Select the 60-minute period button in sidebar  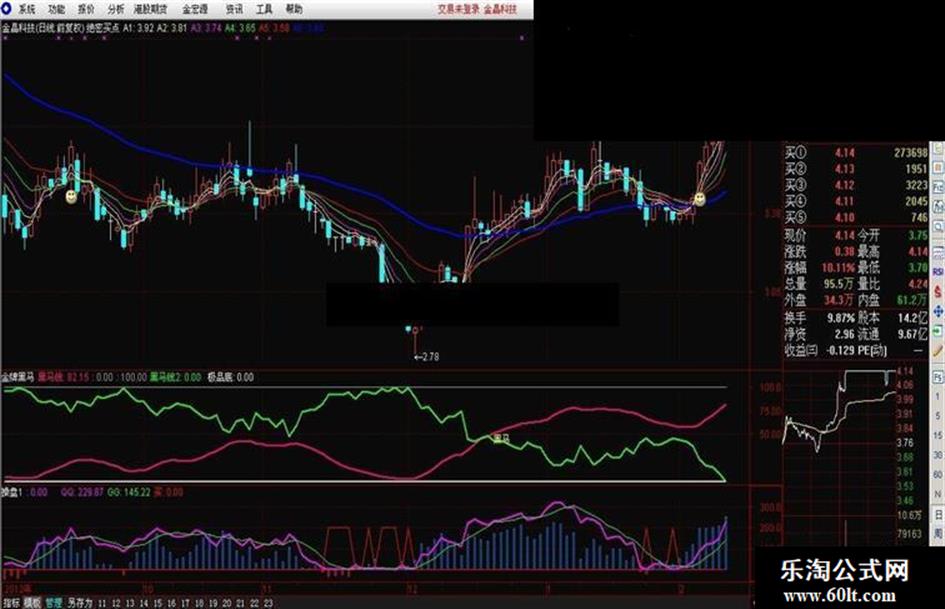coord(938,475)
